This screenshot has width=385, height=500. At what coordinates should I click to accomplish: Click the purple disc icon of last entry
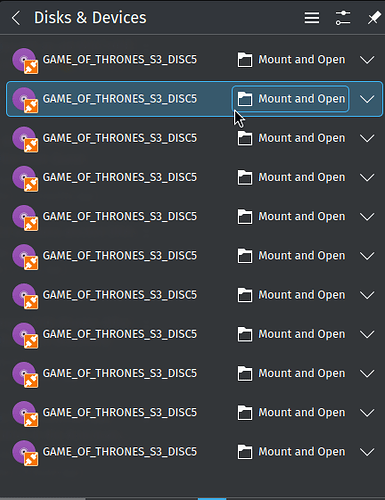[25, 453]
